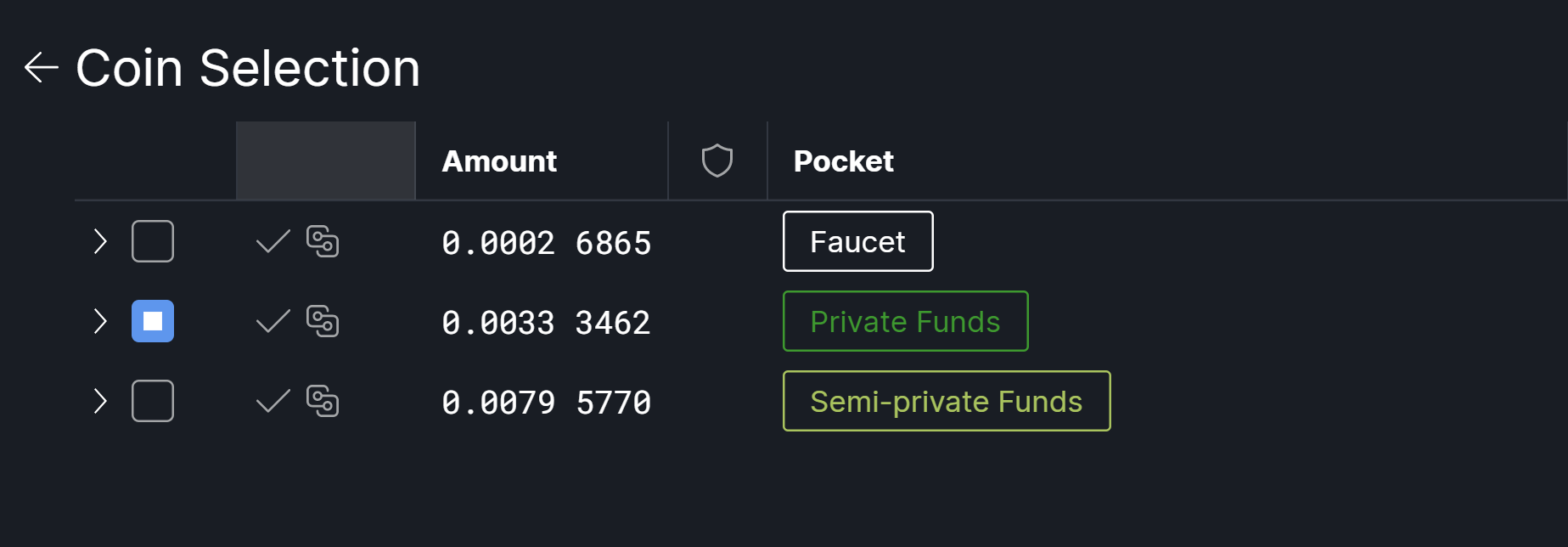Check the box for the Faucet coin
The height and width of the screenshot is (547, 1568).
153,241
